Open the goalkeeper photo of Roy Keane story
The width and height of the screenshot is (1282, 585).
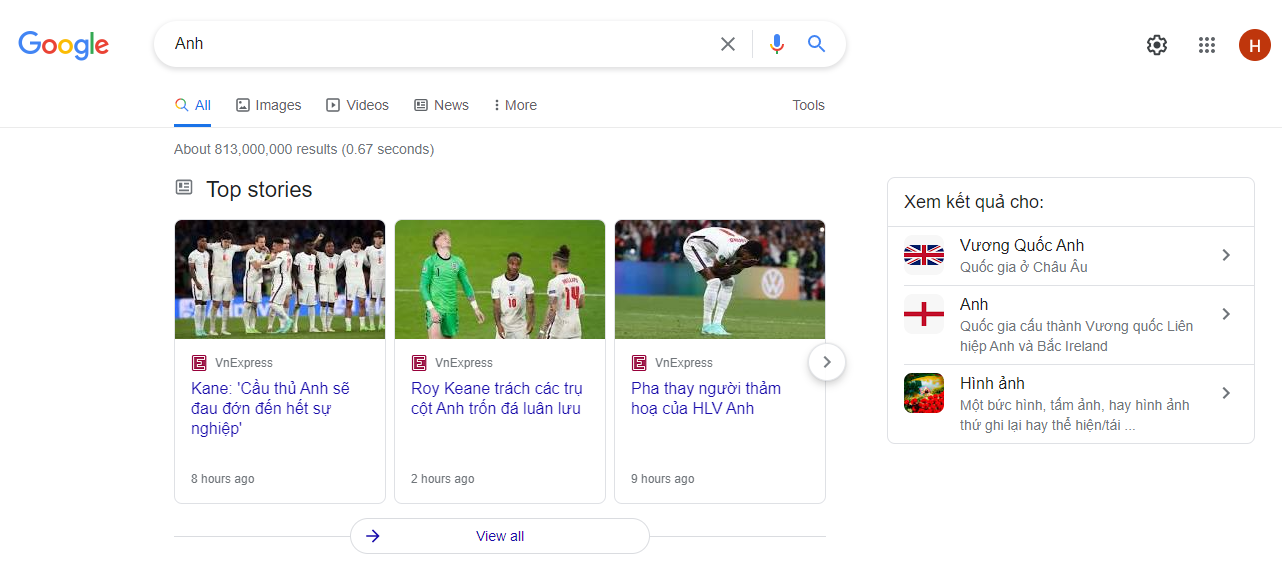tap(500, 279)
